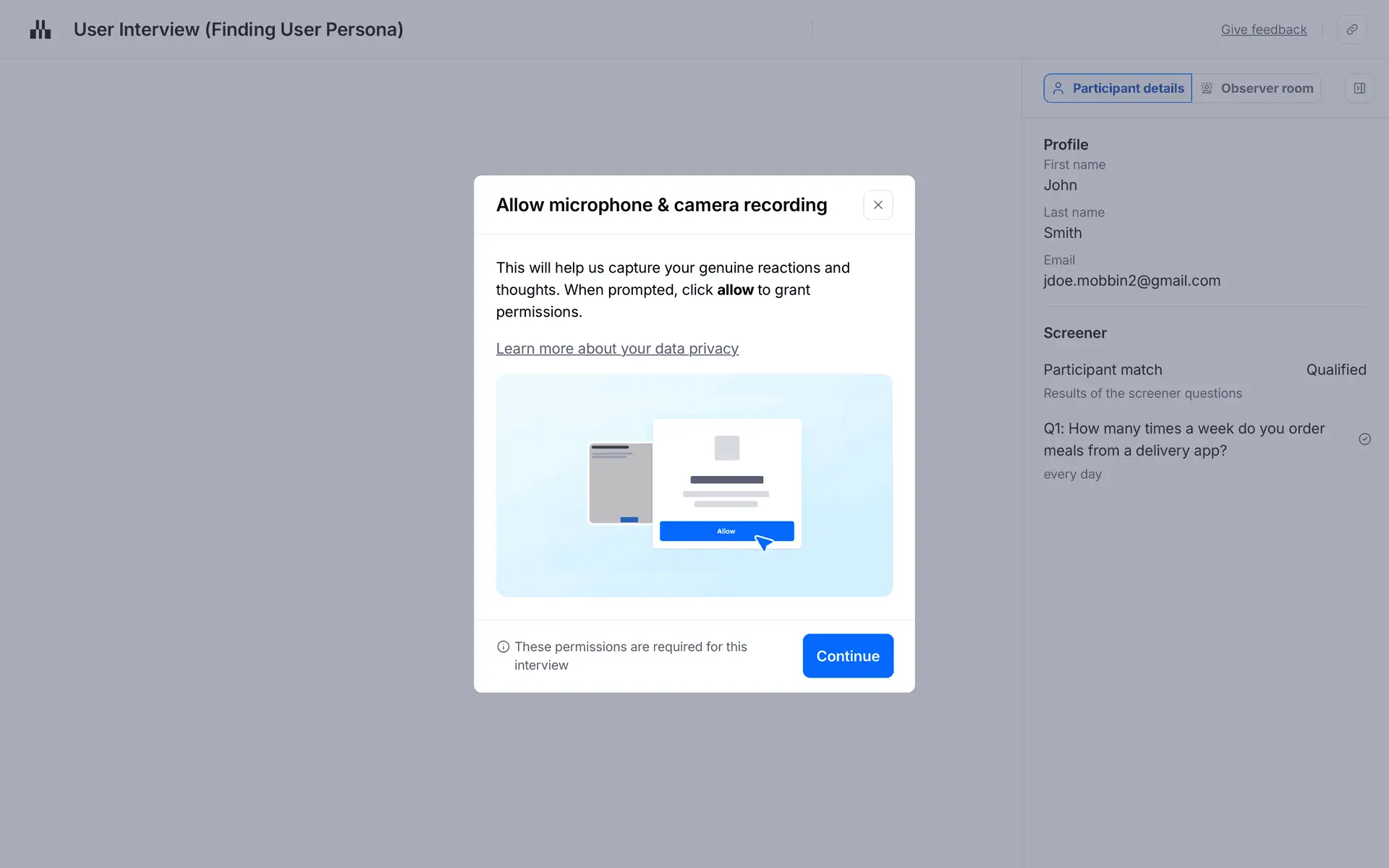Open the Give feedback link
The image size is (1389, 868).
point(1263,30)
